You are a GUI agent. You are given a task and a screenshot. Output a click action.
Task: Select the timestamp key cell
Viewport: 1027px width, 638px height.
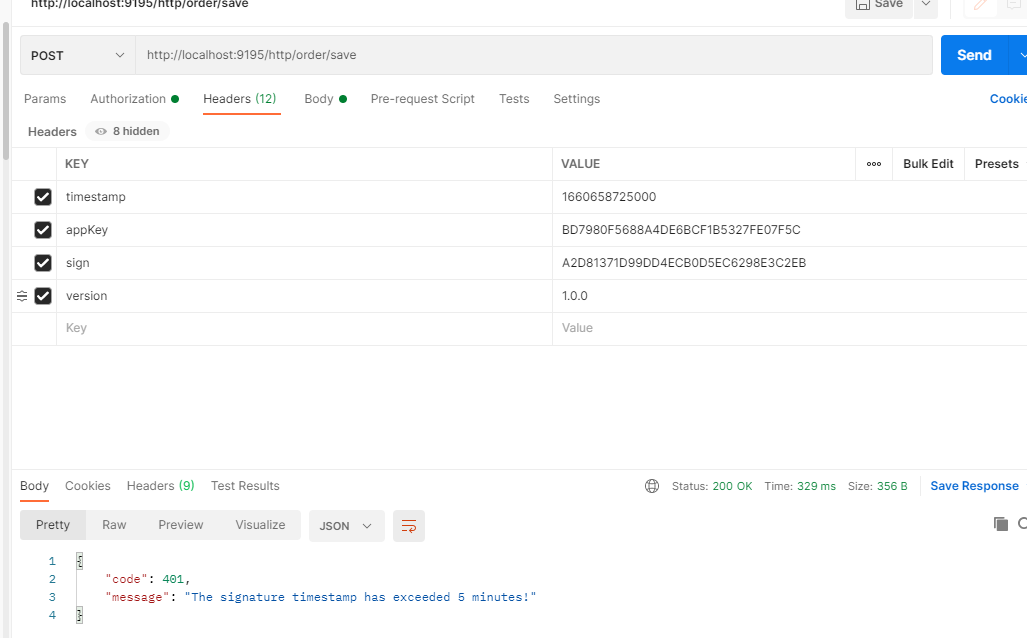(305, 197)
